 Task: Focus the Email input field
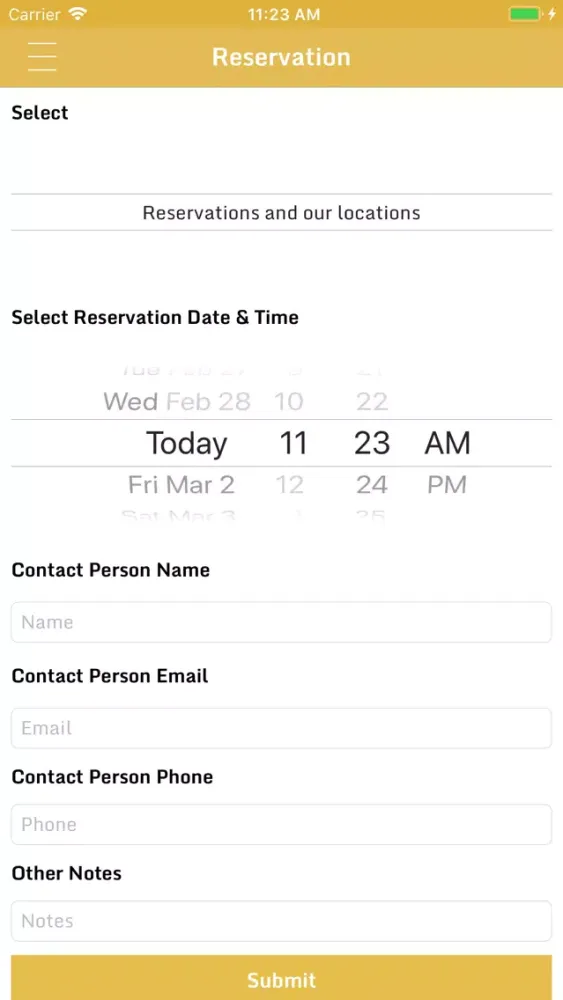[x=281, y=728]
